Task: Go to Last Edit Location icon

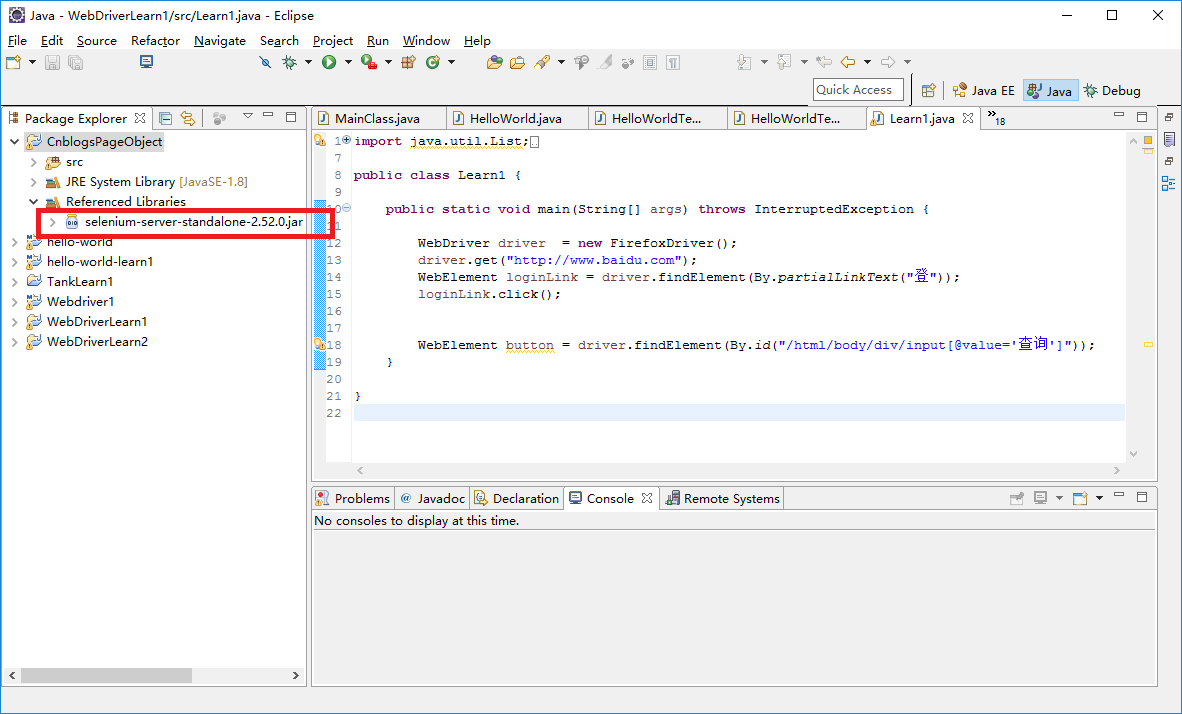Action: [824, 63]
